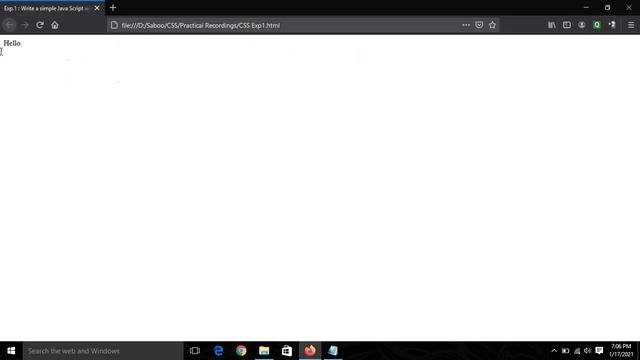The height and width of the screenshot is (360, 640).
Task: Open the Firefox hamburger menu
Action: pos(631,25)
